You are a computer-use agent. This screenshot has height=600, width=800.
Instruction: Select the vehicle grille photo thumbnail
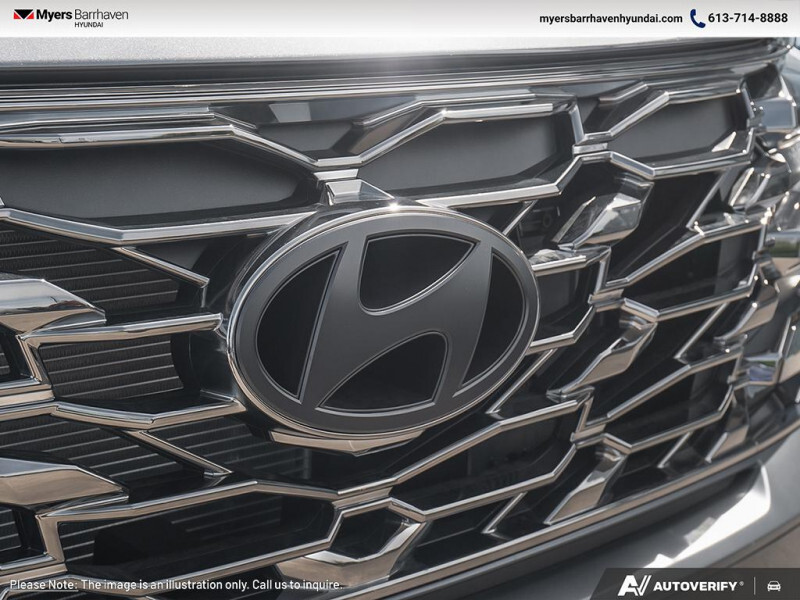click(x=400, y=300)
